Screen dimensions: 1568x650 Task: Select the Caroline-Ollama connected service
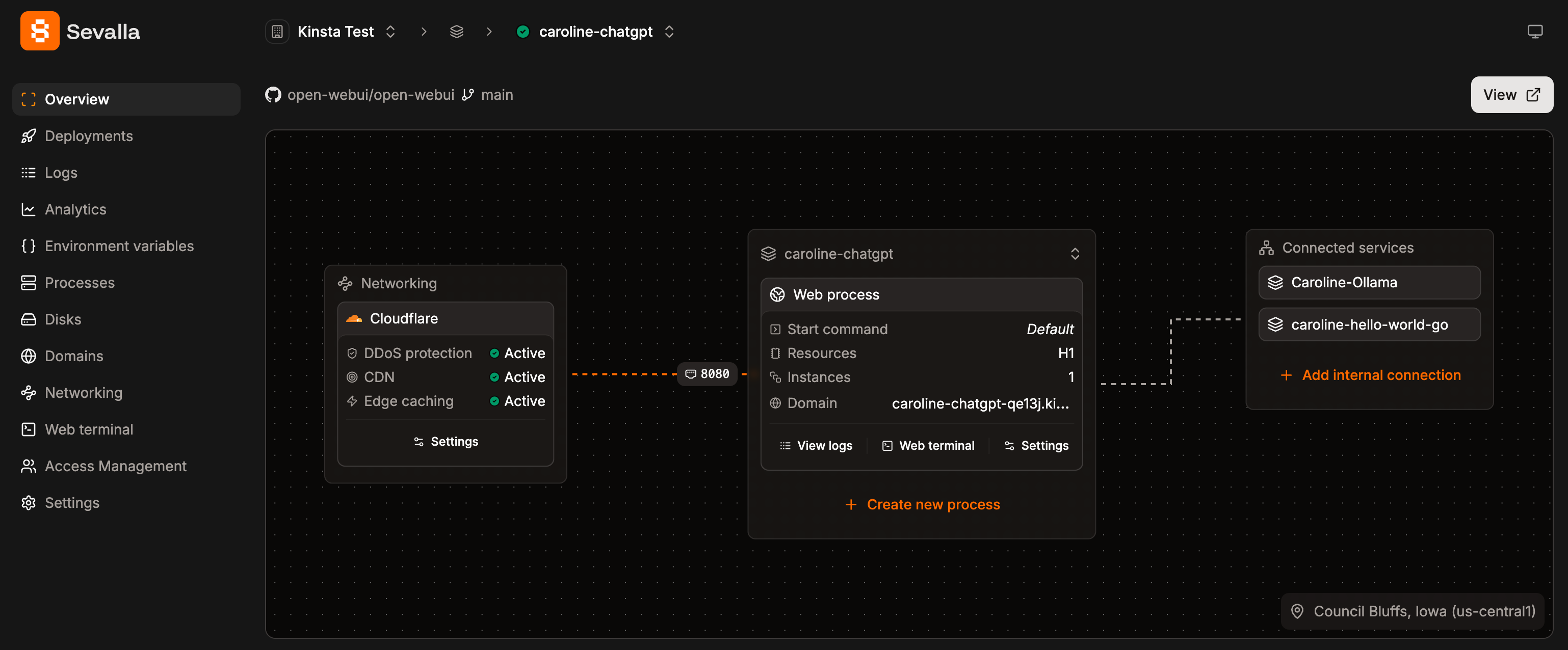click(x=1369, y=282)
